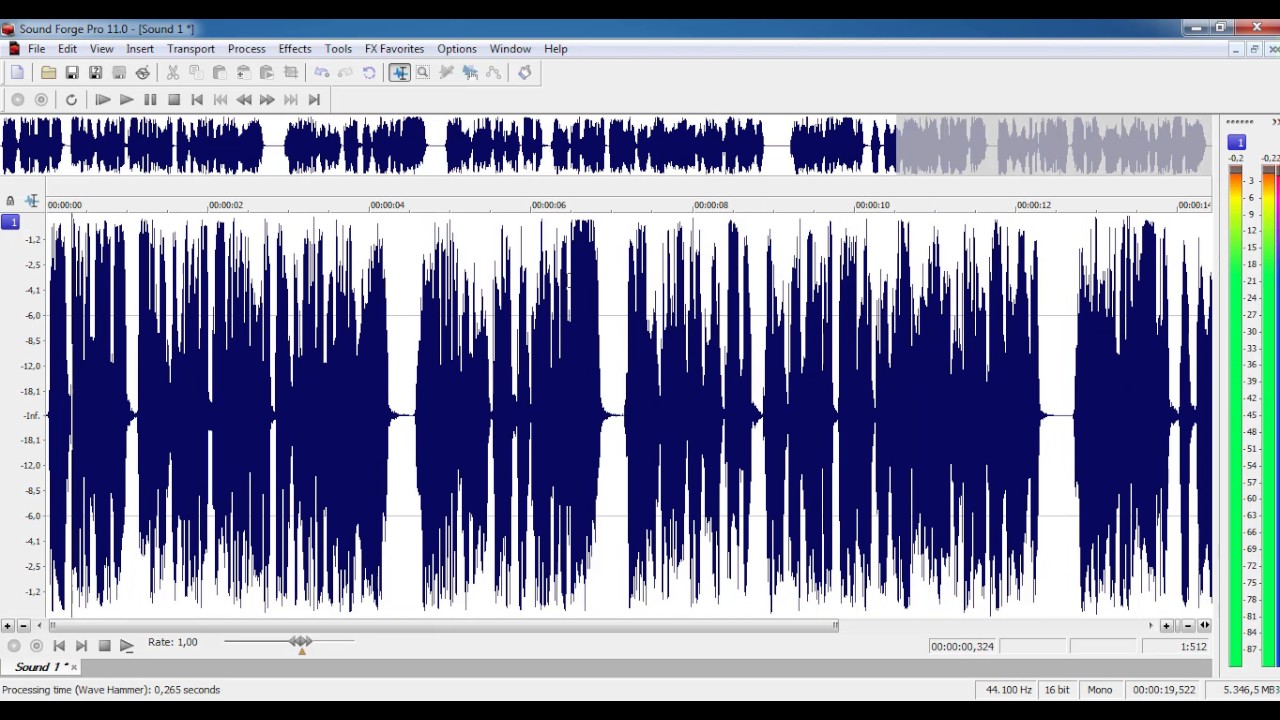Open the FX Favorites menu
The image size is (1280, 720).
click(394, 49)
